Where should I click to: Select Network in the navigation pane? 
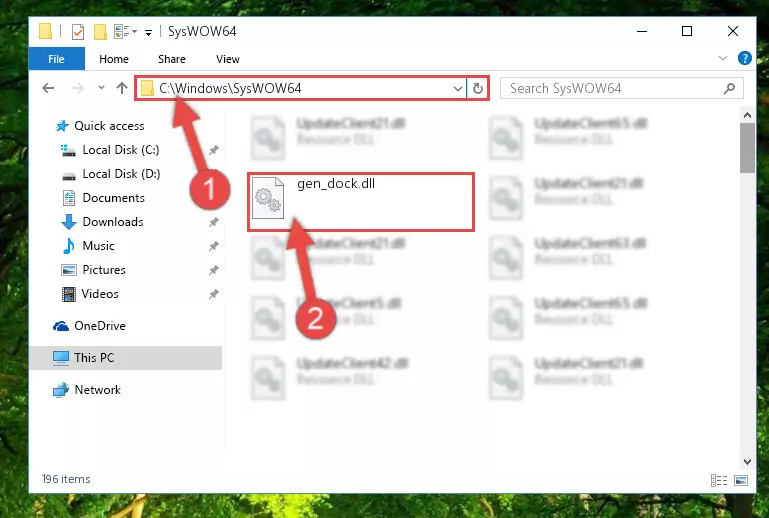click(97, 390)
